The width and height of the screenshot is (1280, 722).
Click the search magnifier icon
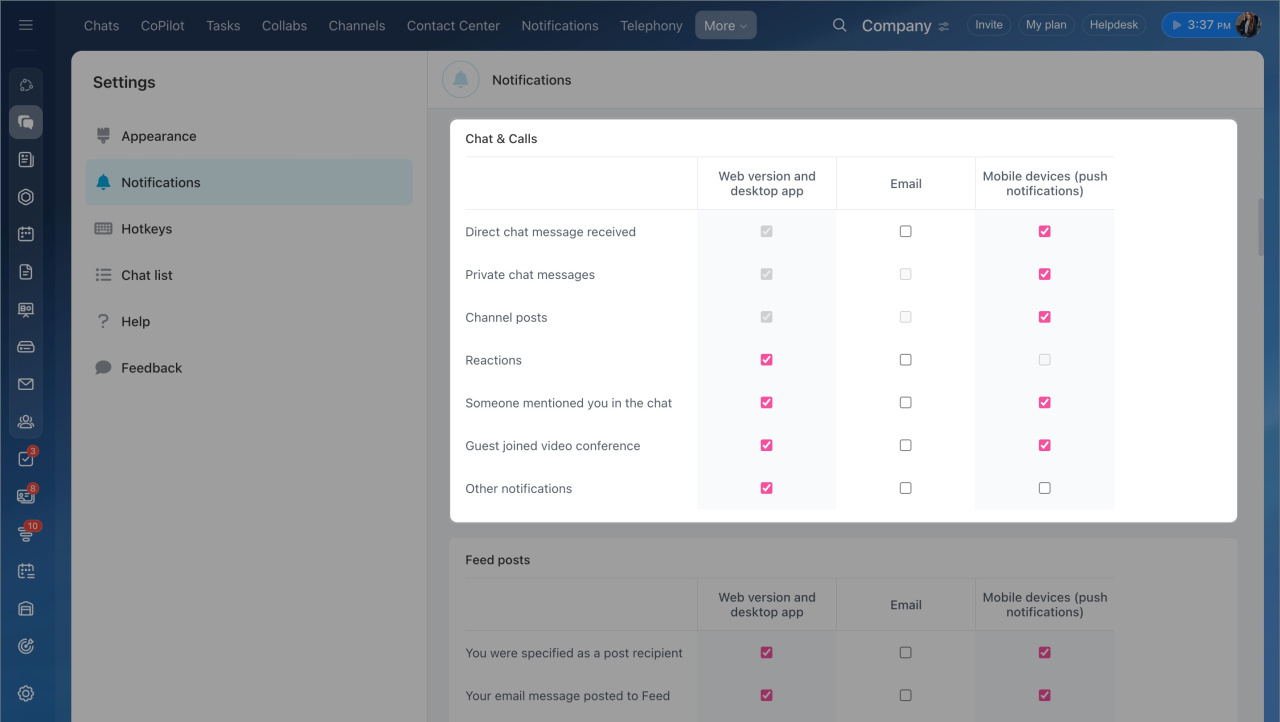[840, 25]
